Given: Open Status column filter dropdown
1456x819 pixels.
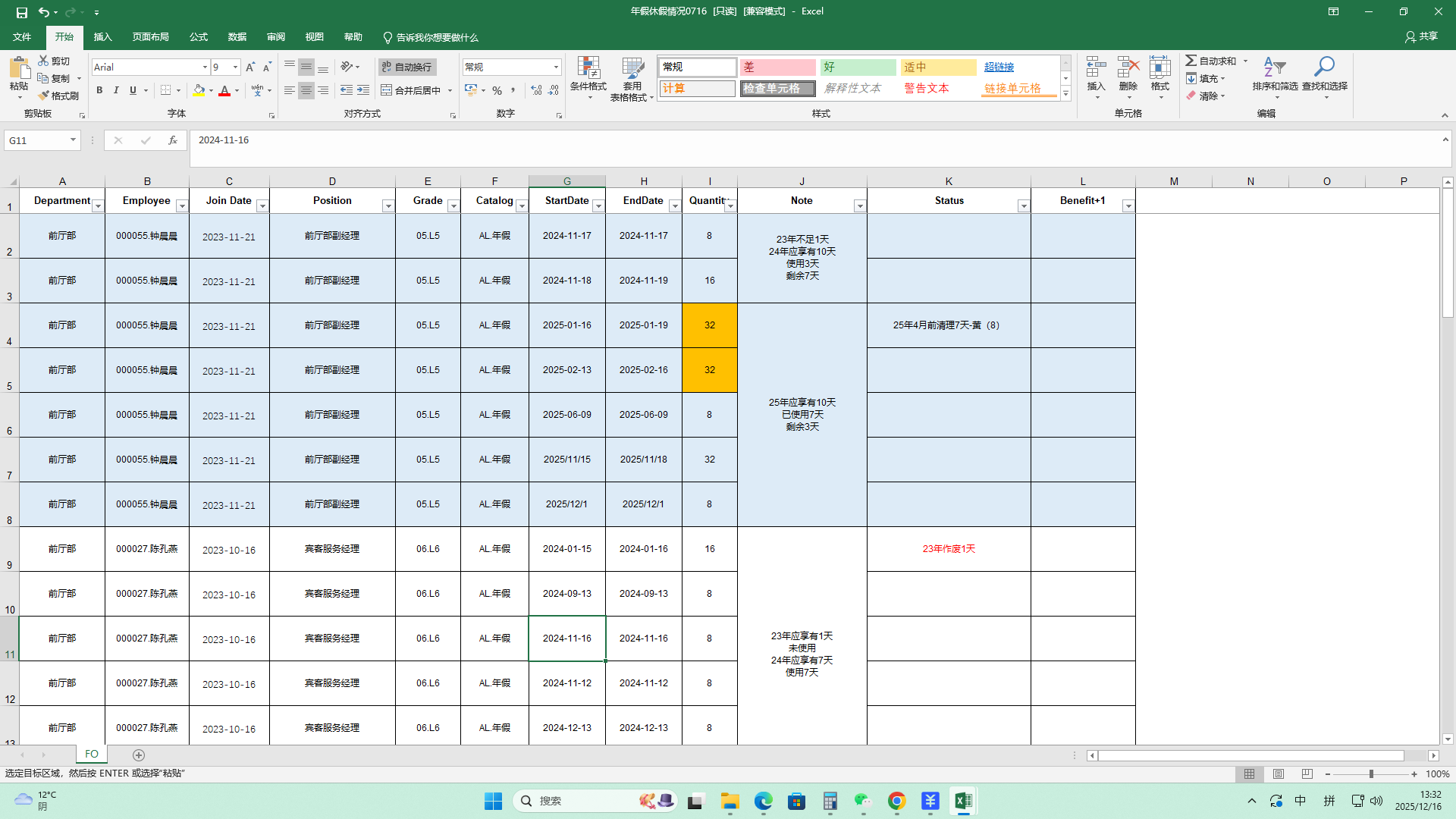Looking at the screenshot, I should 1023,206.
